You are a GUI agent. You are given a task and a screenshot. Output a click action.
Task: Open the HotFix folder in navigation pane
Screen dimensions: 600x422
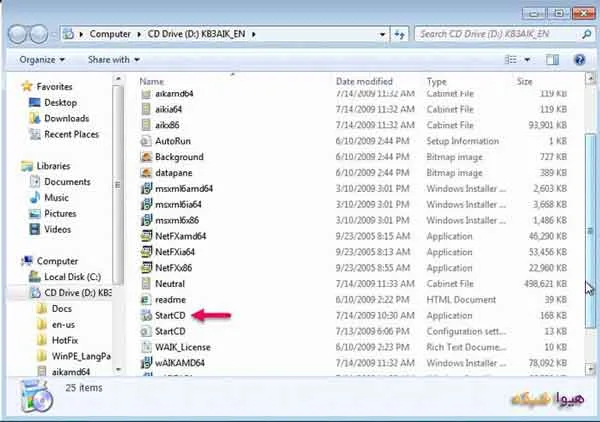coord(65,340)
